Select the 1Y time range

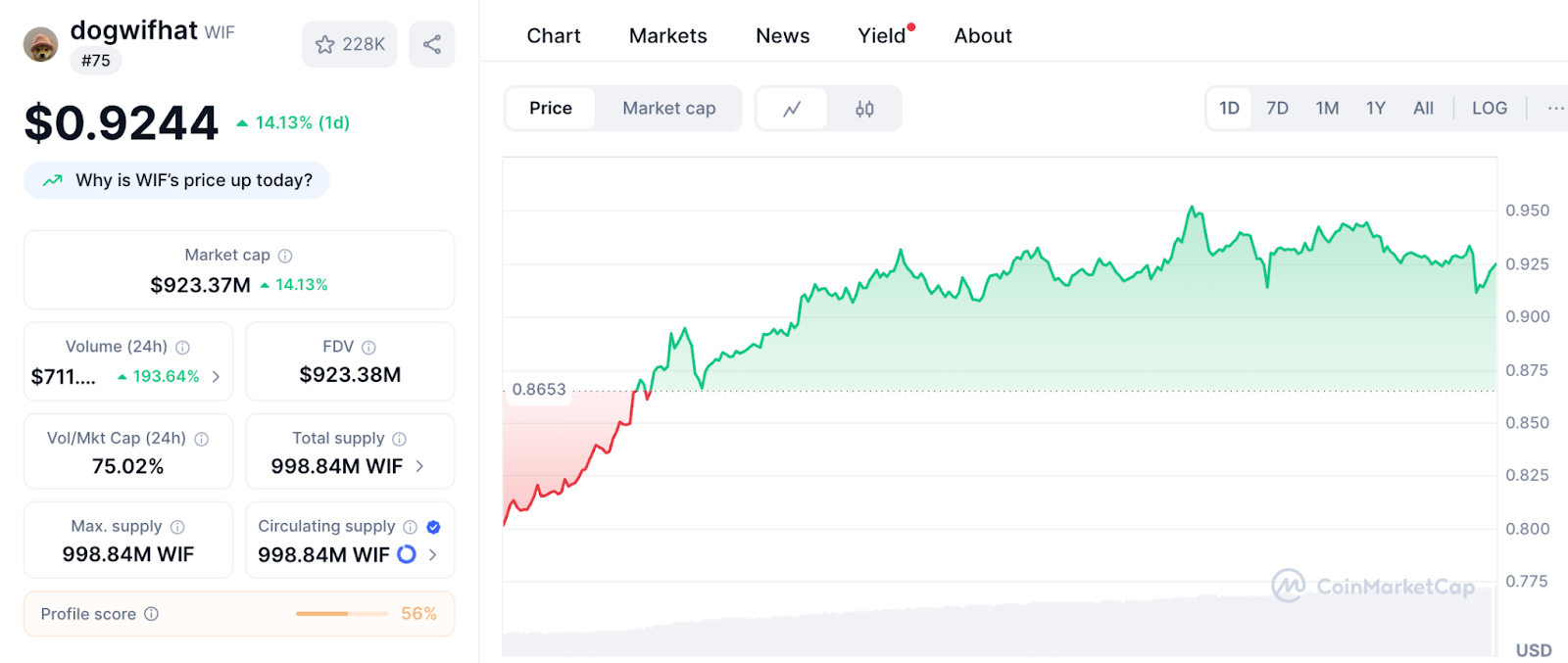1376,109
